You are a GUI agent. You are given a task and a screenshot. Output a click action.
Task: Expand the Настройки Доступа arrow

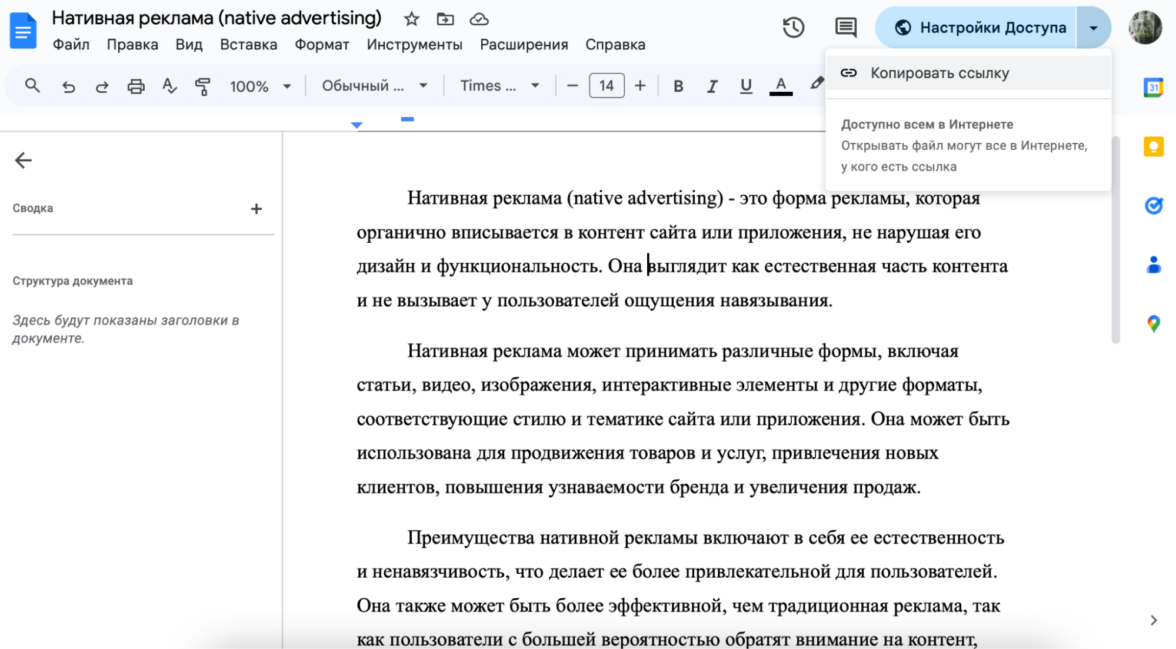tap(1094, 27)
